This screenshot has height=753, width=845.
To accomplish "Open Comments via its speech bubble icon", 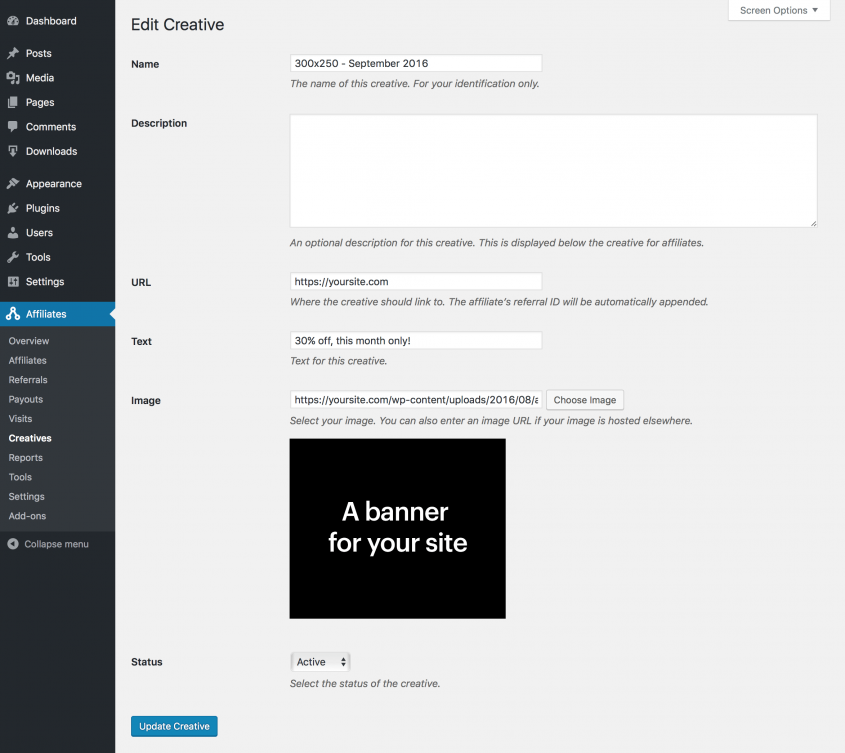I will pos(13,126).
